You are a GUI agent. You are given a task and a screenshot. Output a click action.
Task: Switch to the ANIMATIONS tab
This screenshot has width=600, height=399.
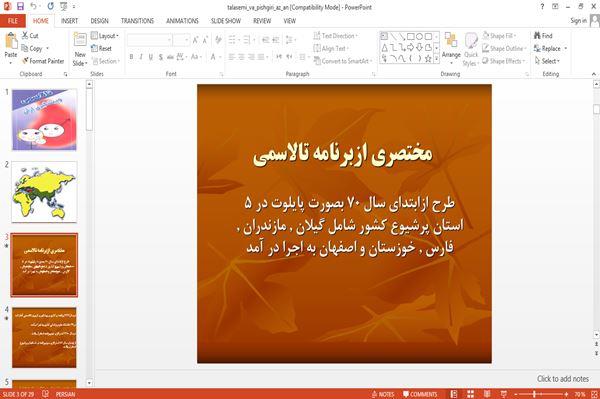[x=182, y=21]
